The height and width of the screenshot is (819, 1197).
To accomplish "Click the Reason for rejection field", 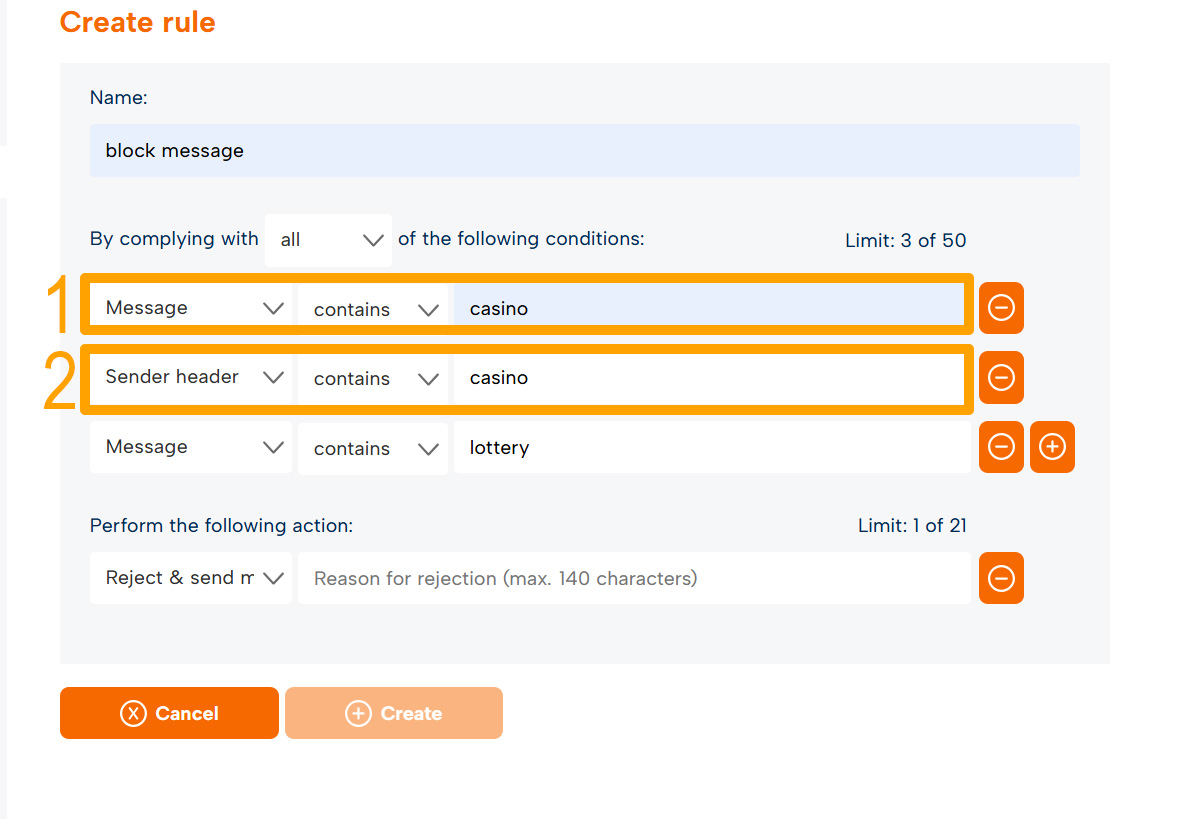I will [634, 578].
